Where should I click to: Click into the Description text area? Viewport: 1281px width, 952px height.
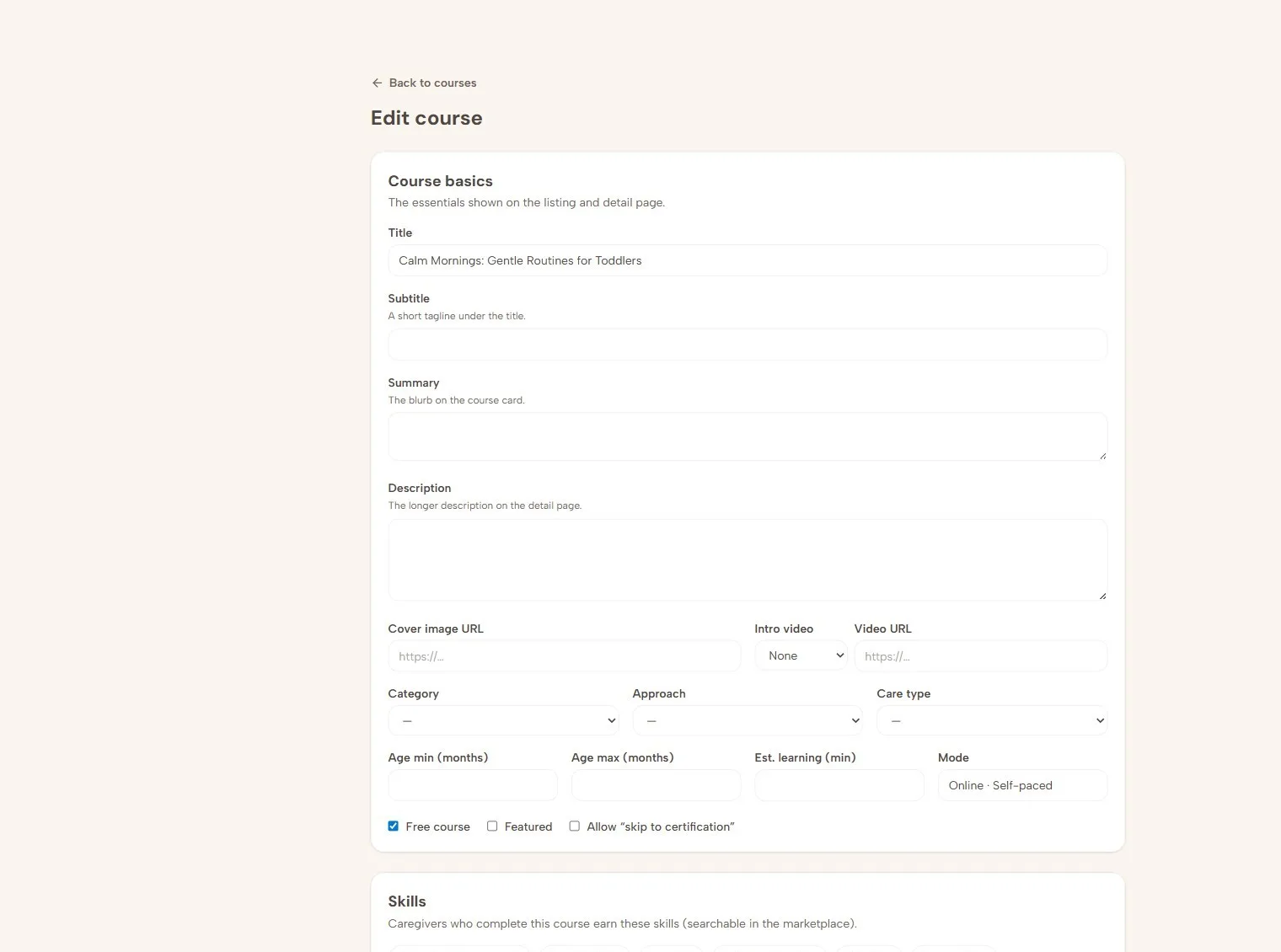(x=748, y=560)
